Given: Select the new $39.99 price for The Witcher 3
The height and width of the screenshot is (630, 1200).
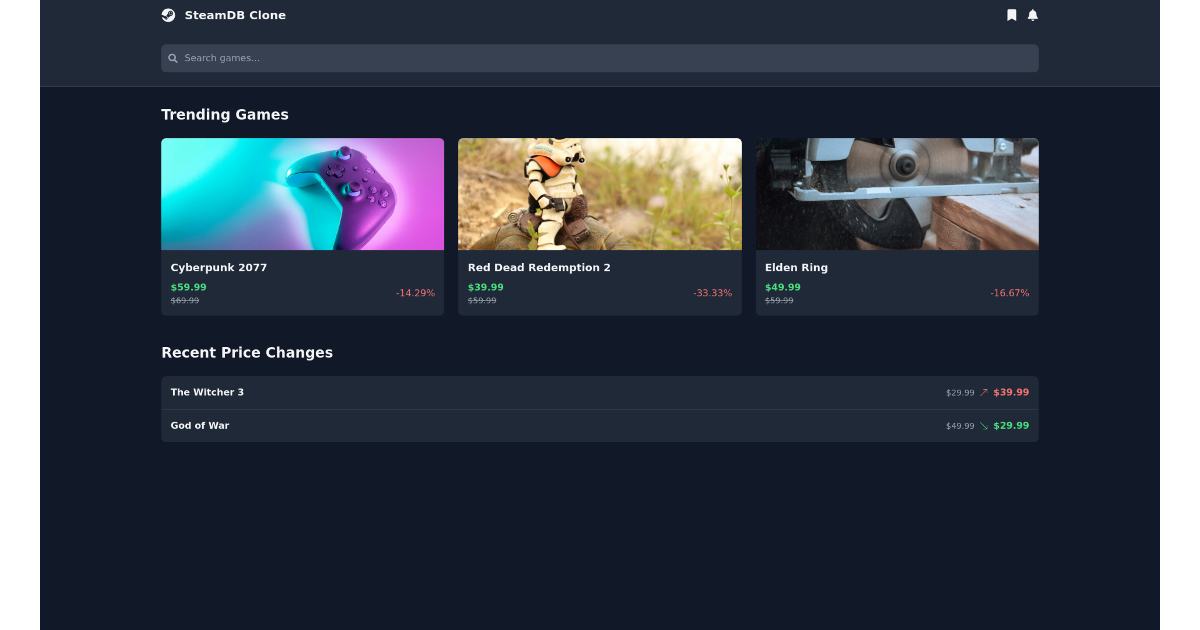Looking at the screenshot, I should coord(1013,392).
